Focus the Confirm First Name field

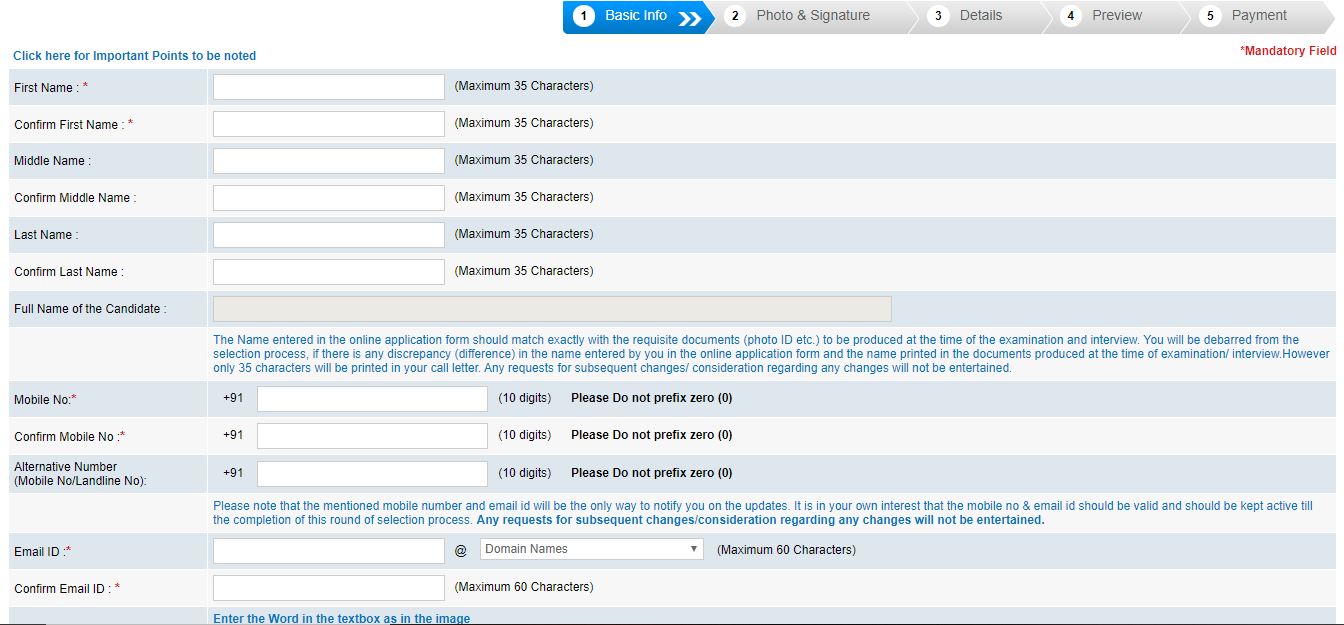(328, 124)
